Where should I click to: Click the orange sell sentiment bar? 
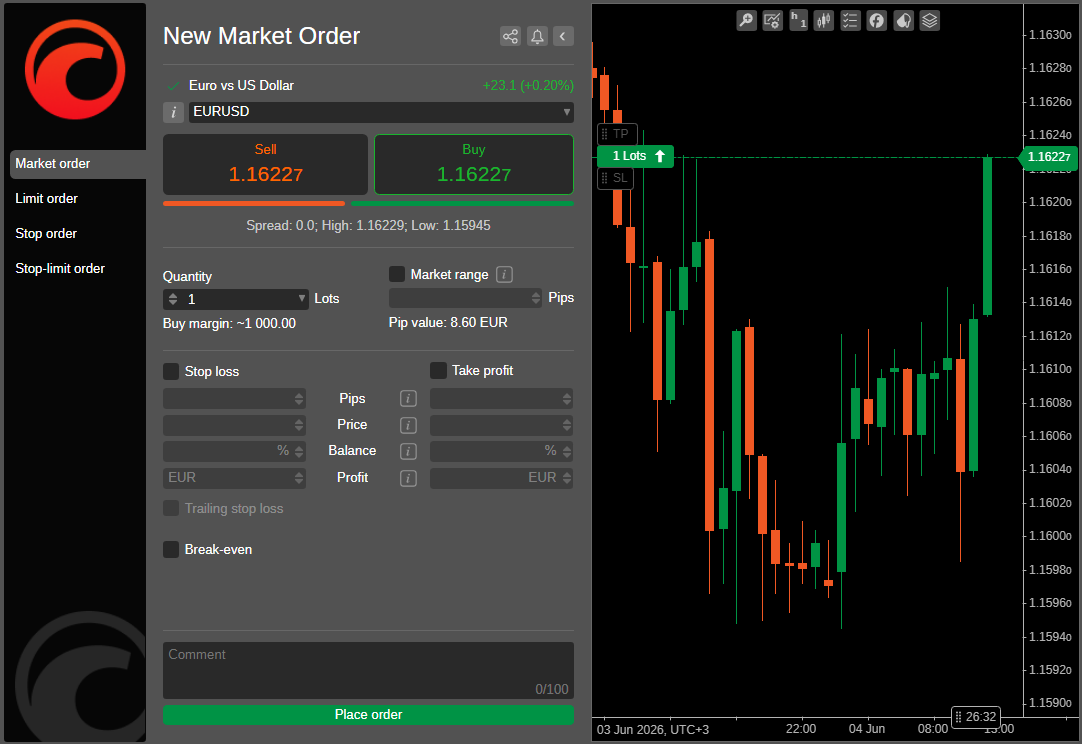point(254,204)
